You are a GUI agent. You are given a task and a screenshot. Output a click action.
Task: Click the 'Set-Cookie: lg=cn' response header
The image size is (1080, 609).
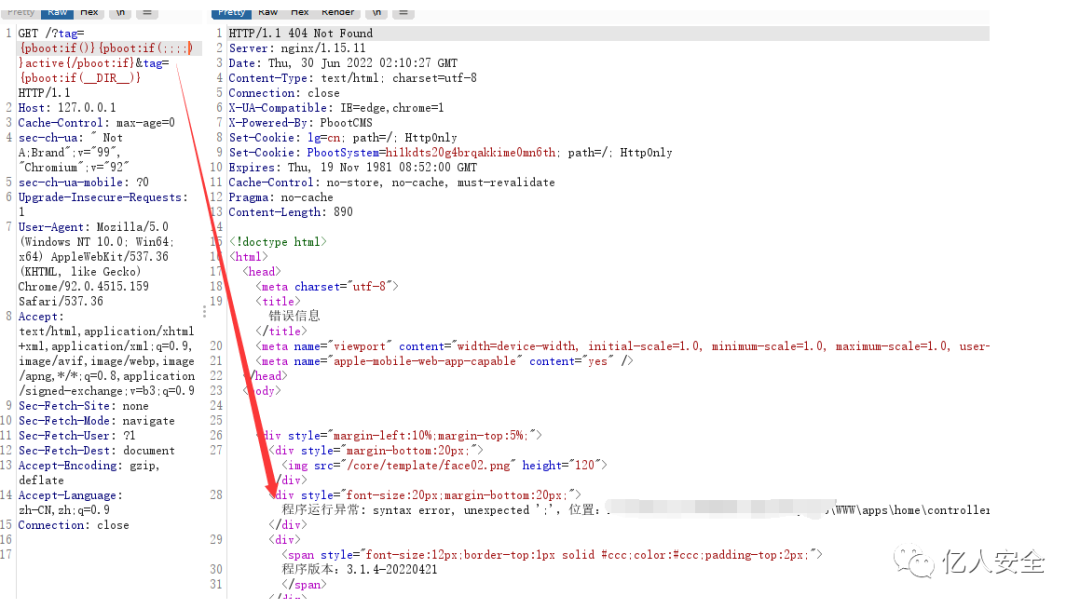click(342, 138)
